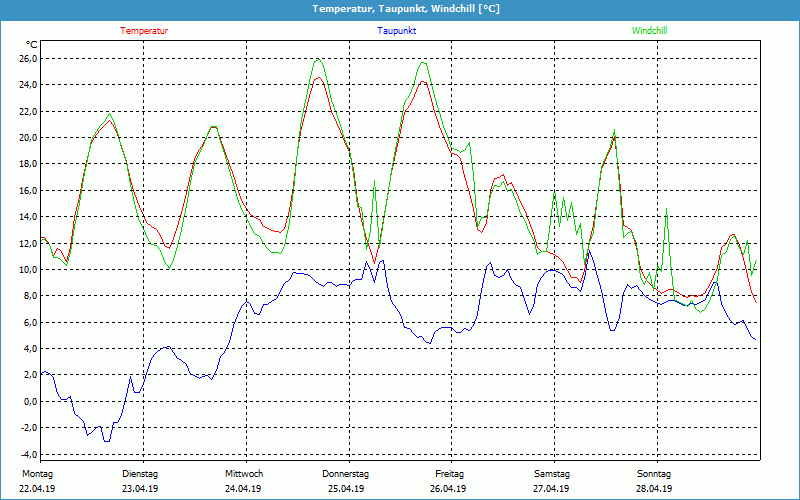Click the 24,0 y-axis value
Viewport: 800px width, 500px height.
point(28,85)
